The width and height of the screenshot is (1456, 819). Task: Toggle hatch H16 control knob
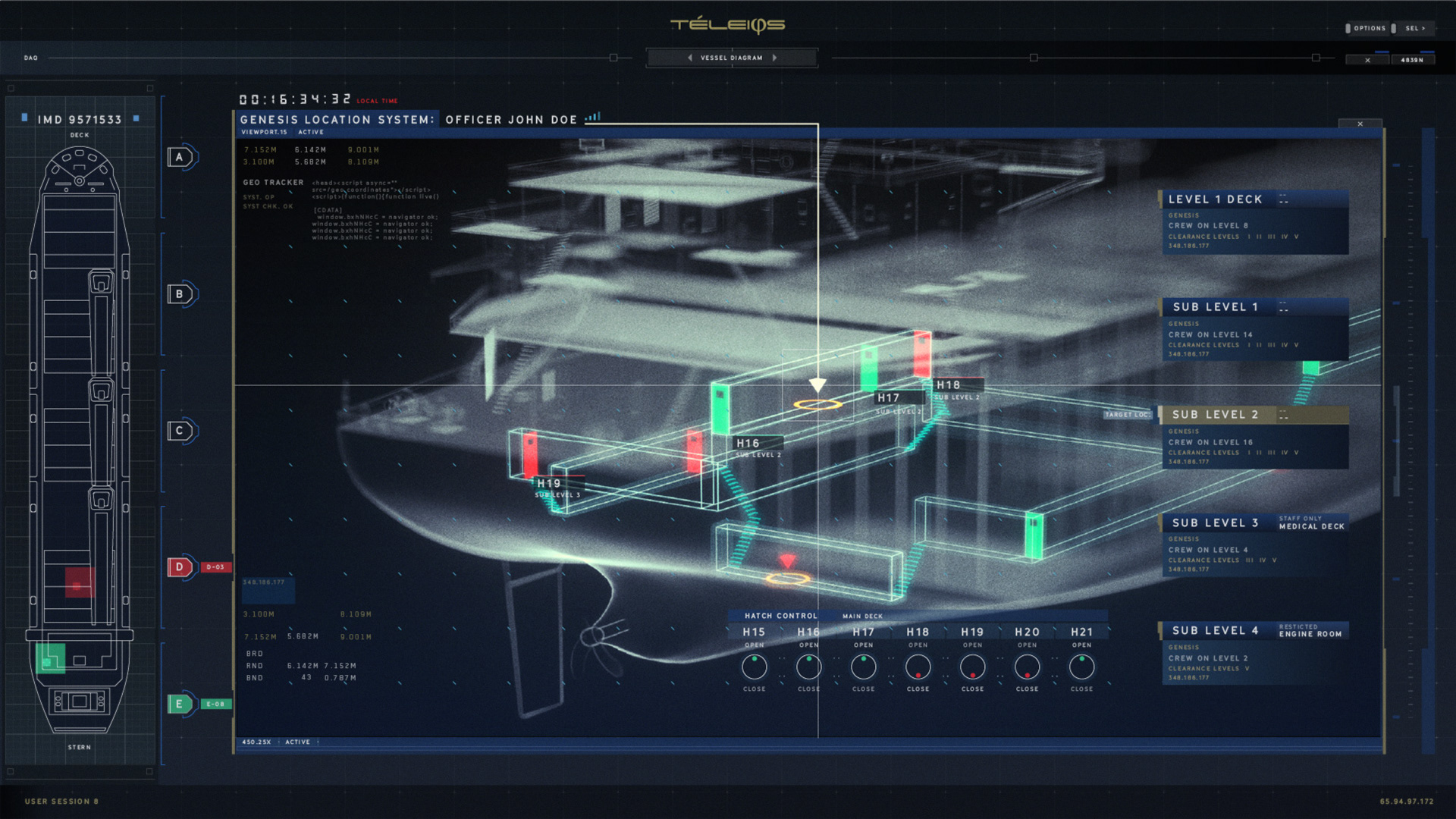tap(809, 667)
